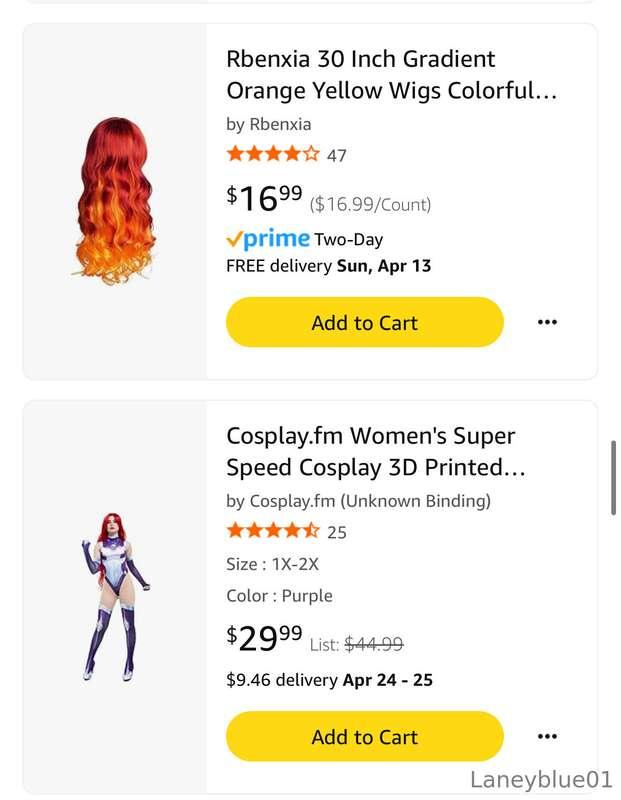Open the 47 reviews count for the wig
This screenshot has width=621, height=800.
(337, 155)
